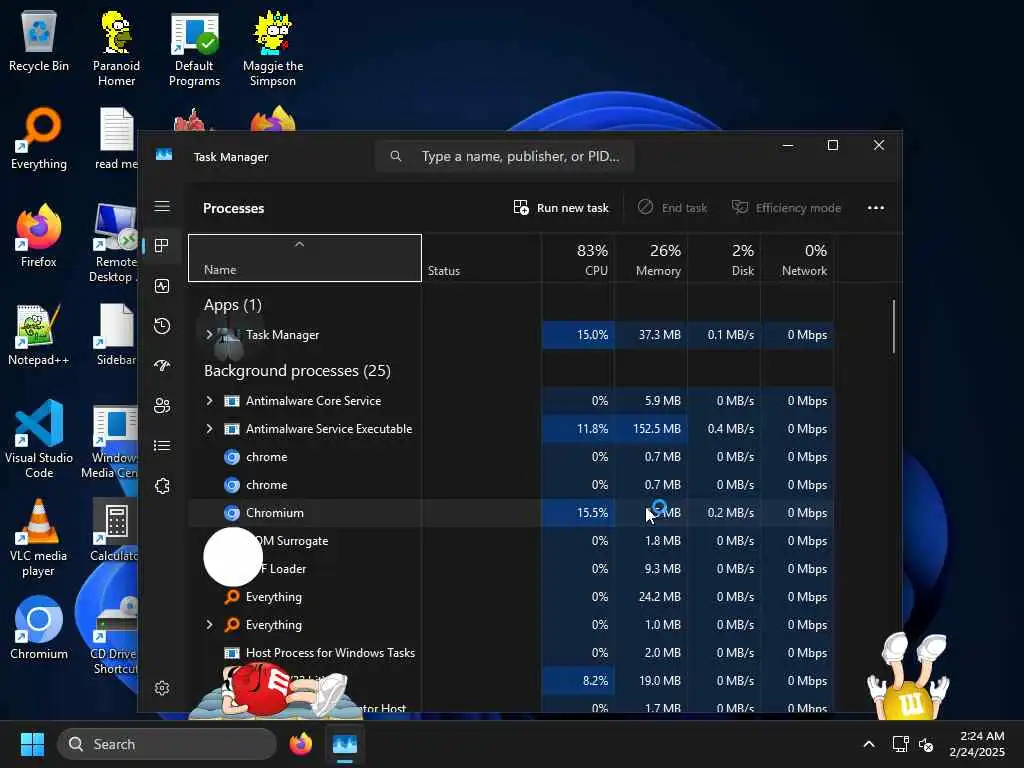Open the Startup apps icon in sidebar
This screenshot has height=768, width=1024.
click(162, 366)
